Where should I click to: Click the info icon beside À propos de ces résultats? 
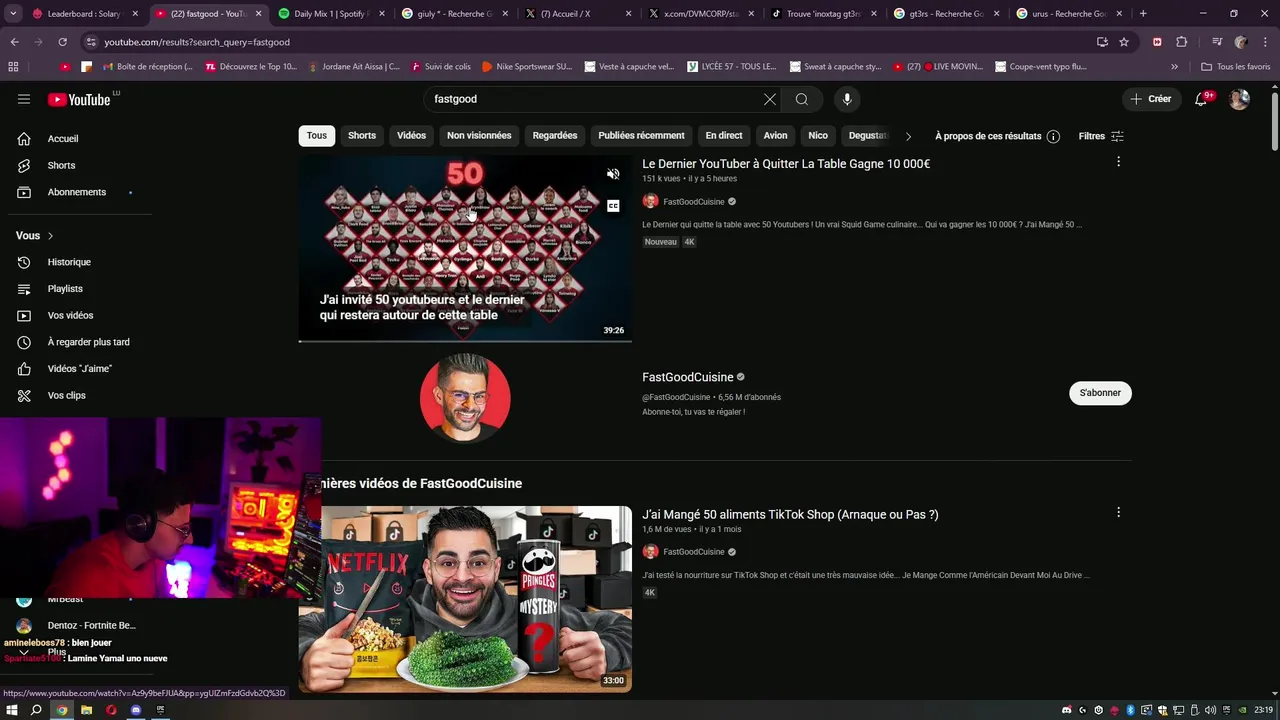[x=1053, y=136]
